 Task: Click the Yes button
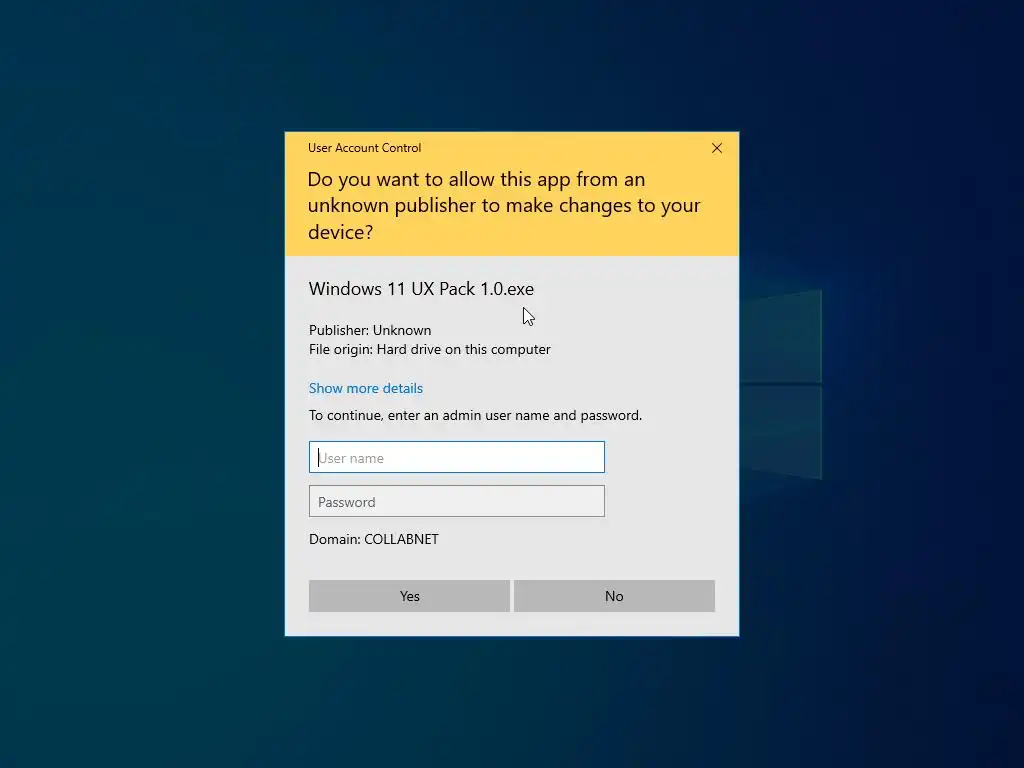pyautogui.click(x=409, y=596)
